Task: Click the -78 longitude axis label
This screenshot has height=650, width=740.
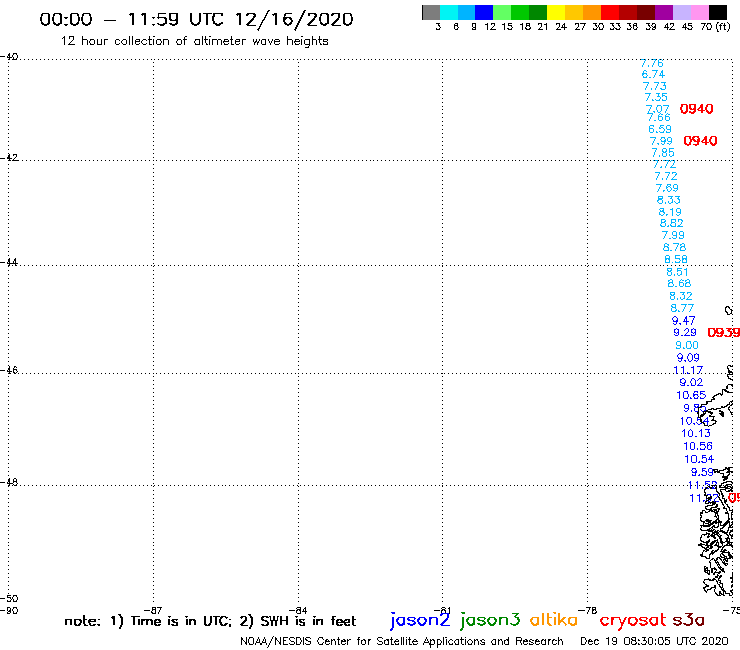Action: tap(588, 610)
